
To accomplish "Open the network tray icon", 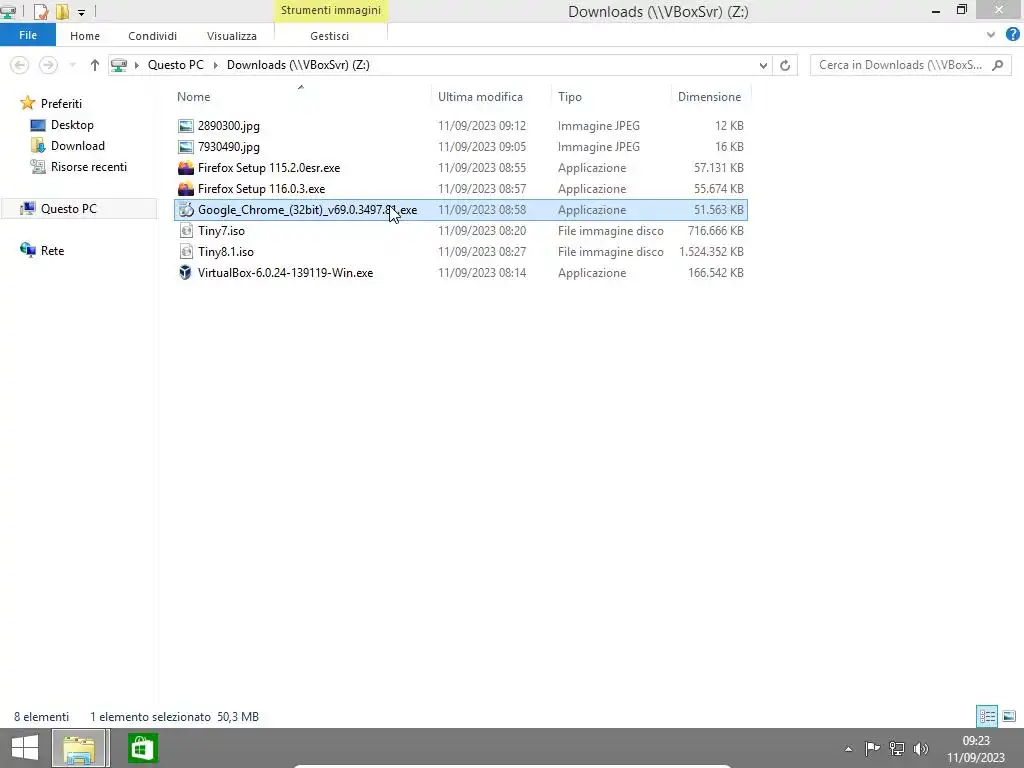I will tap(897, 748).
